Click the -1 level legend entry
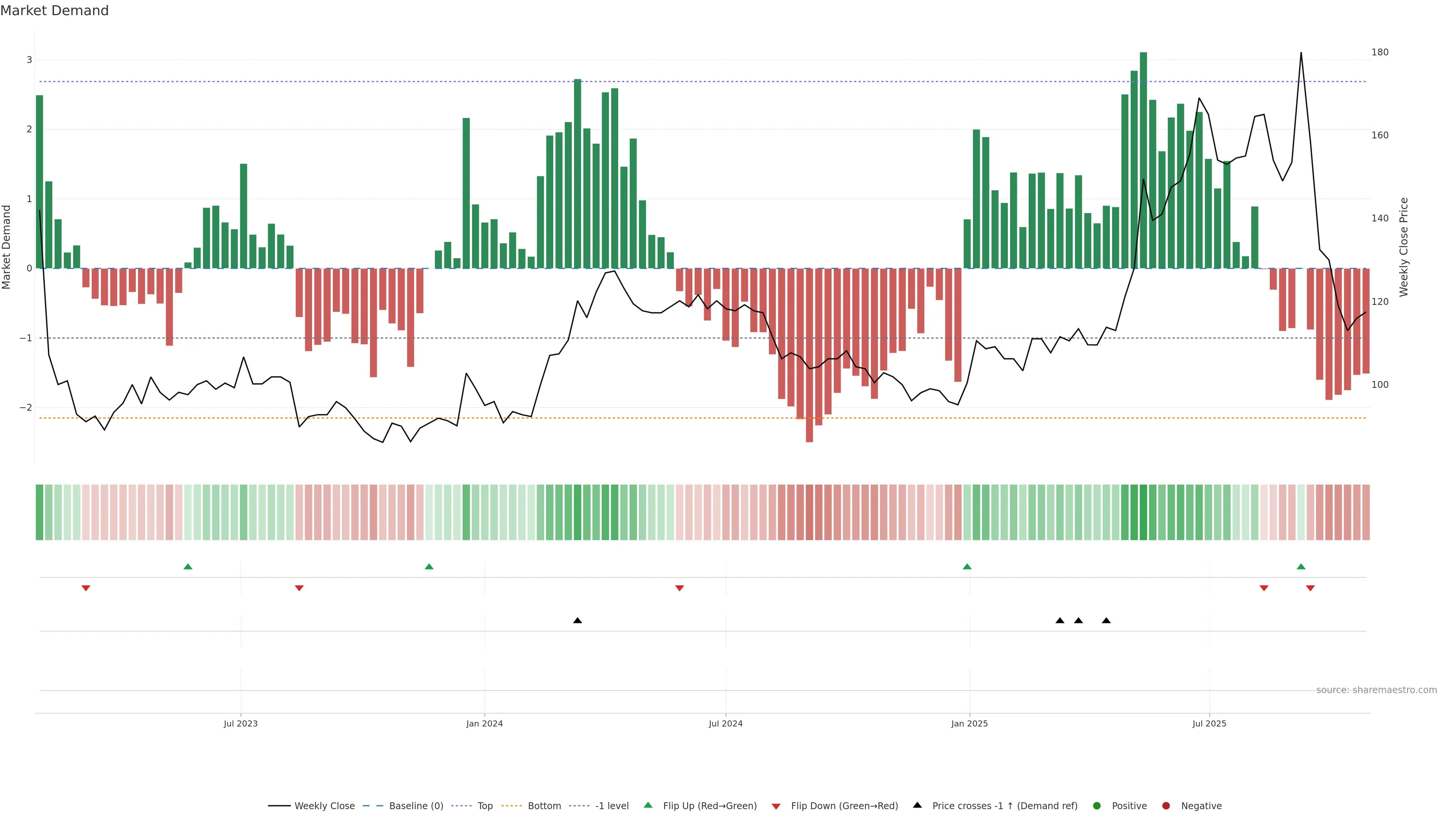 tap(612, 806)
